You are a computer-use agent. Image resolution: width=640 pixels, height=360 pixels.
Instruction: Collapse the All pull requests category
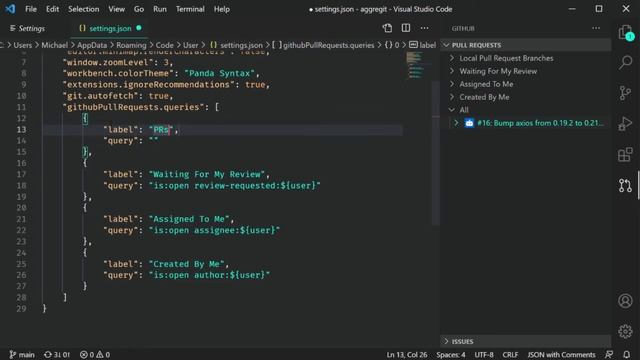coord(452,110)
